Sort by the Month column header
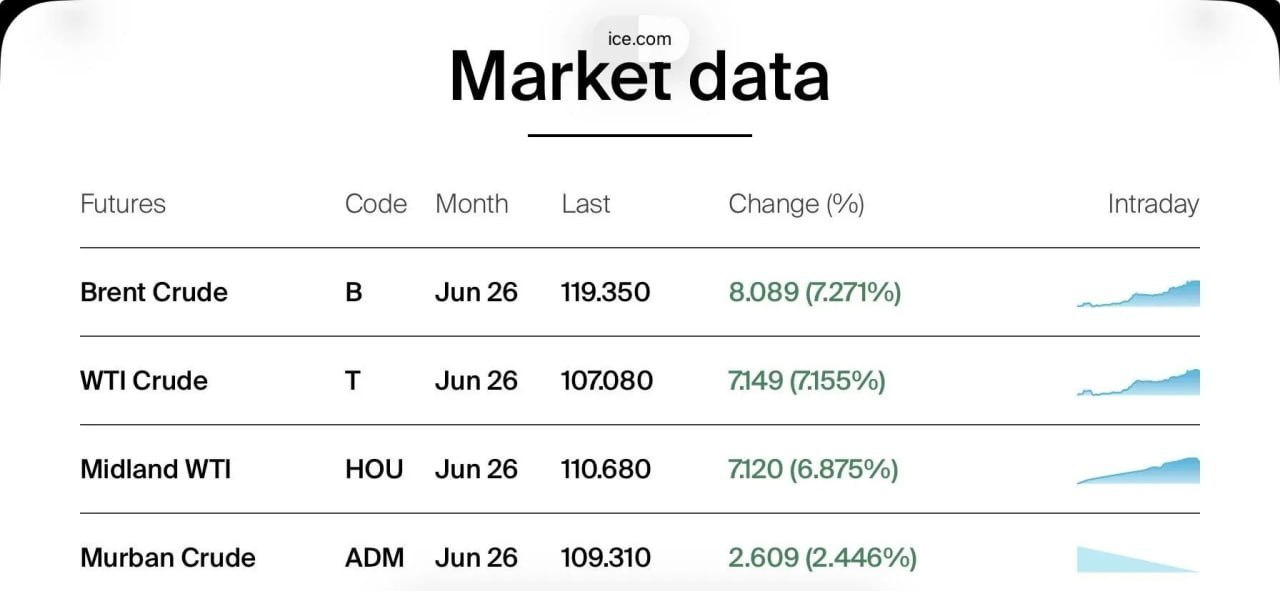The image size is (1280, 591). pos(472,204)
